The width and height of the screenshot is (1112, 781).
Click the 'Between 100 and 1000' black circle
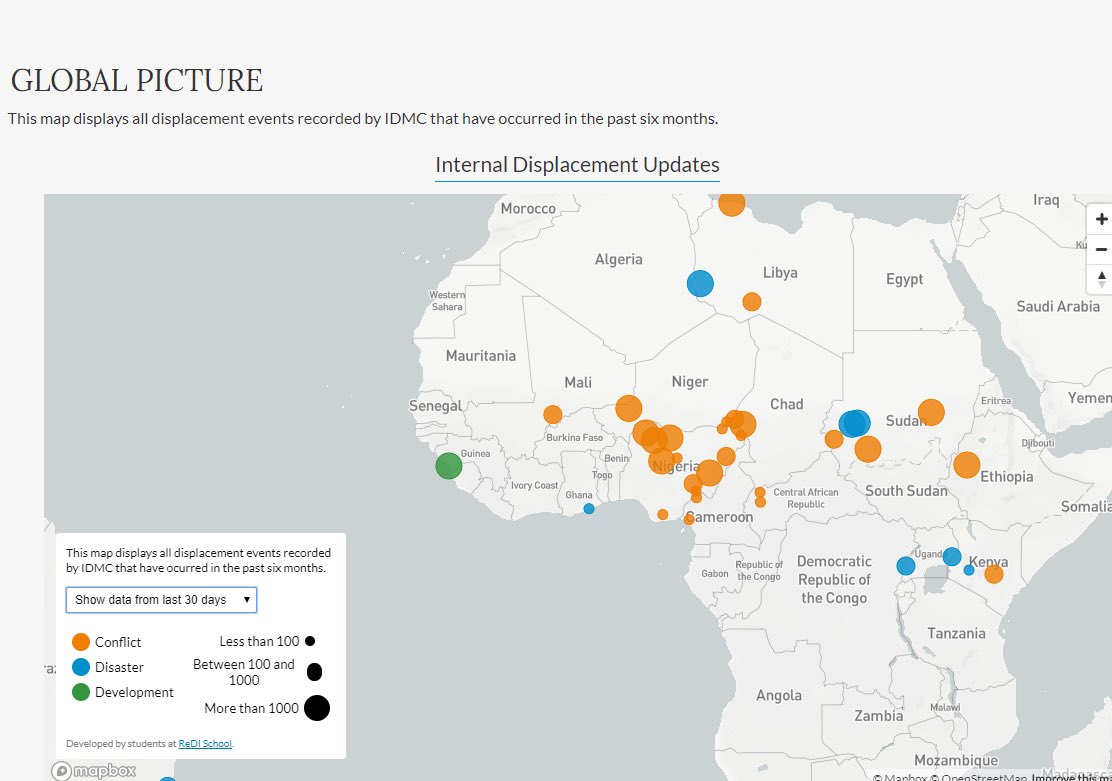[x=314, y=672]
